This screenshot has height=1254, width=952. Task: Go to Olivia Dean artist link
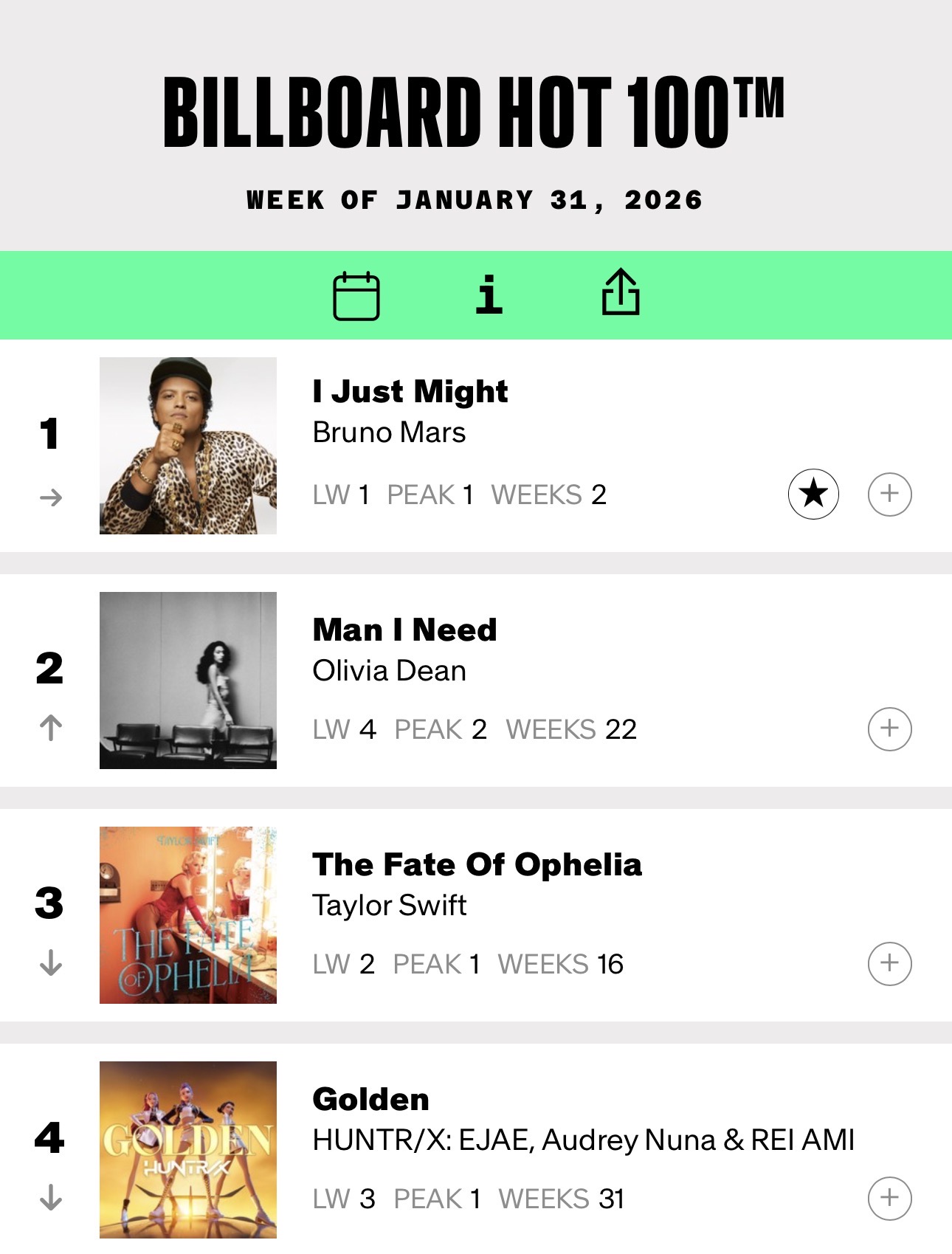tap(389, 671)
